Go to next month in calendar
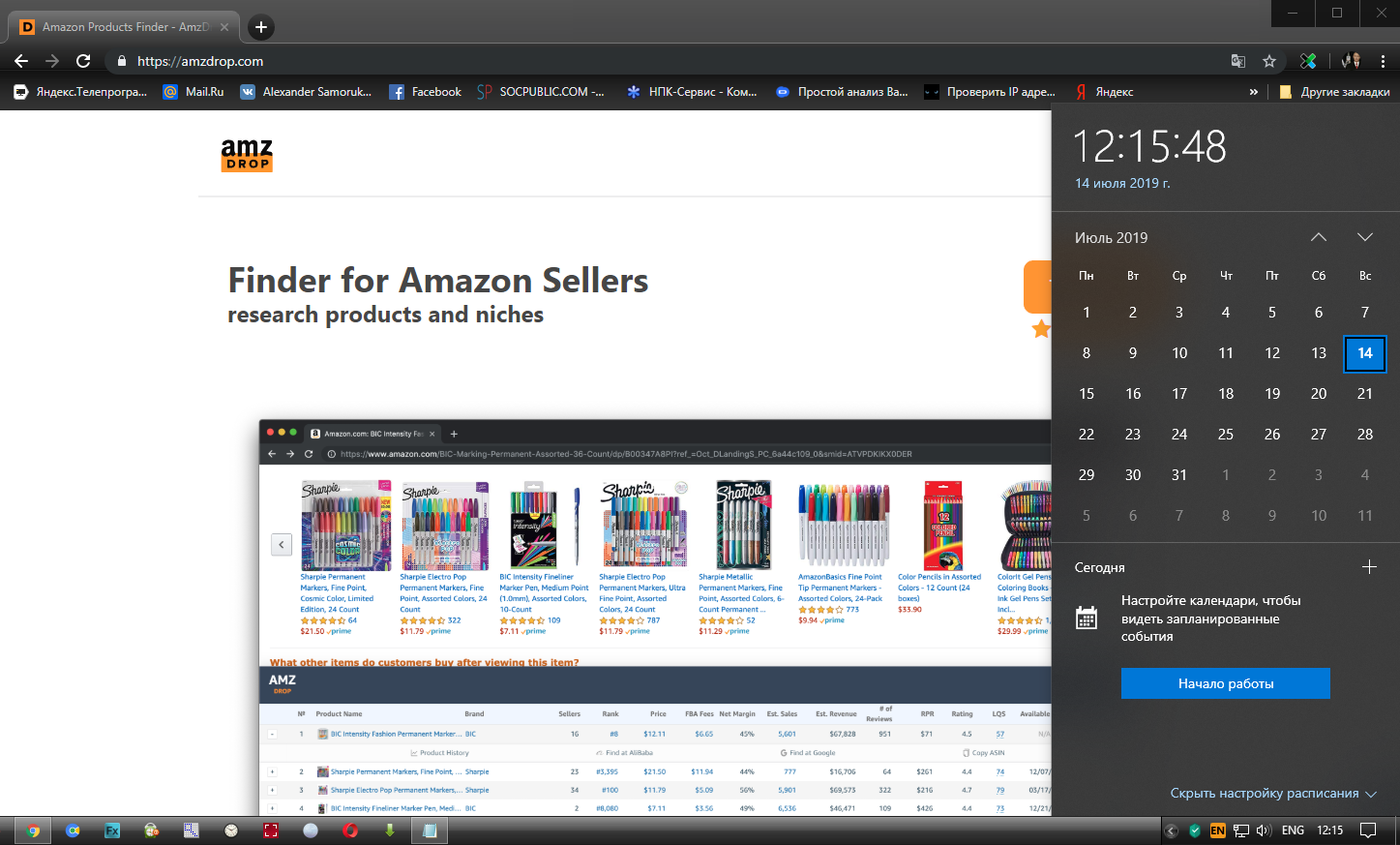1400x845 pixels. coord(1365,237)
